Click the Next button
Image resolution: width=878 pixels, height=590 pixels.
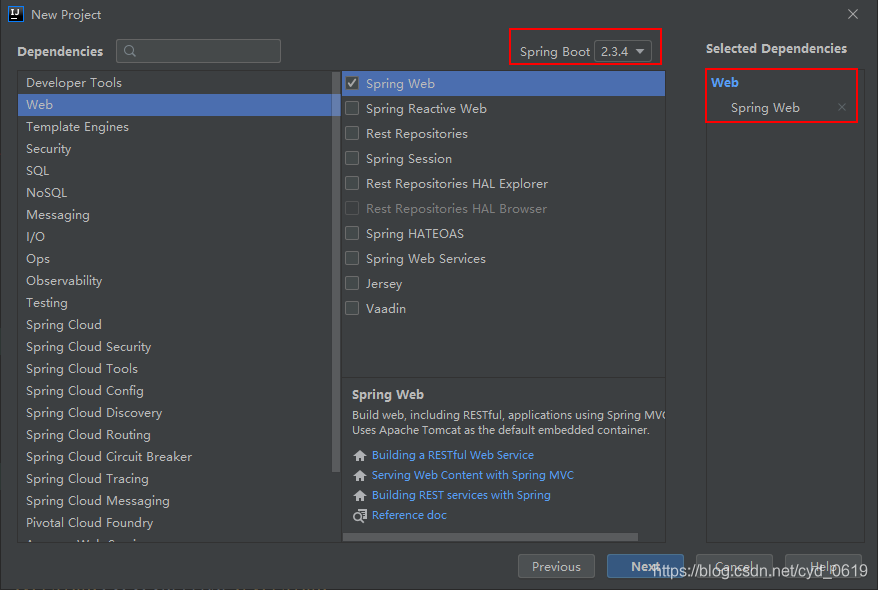[645, 566]
